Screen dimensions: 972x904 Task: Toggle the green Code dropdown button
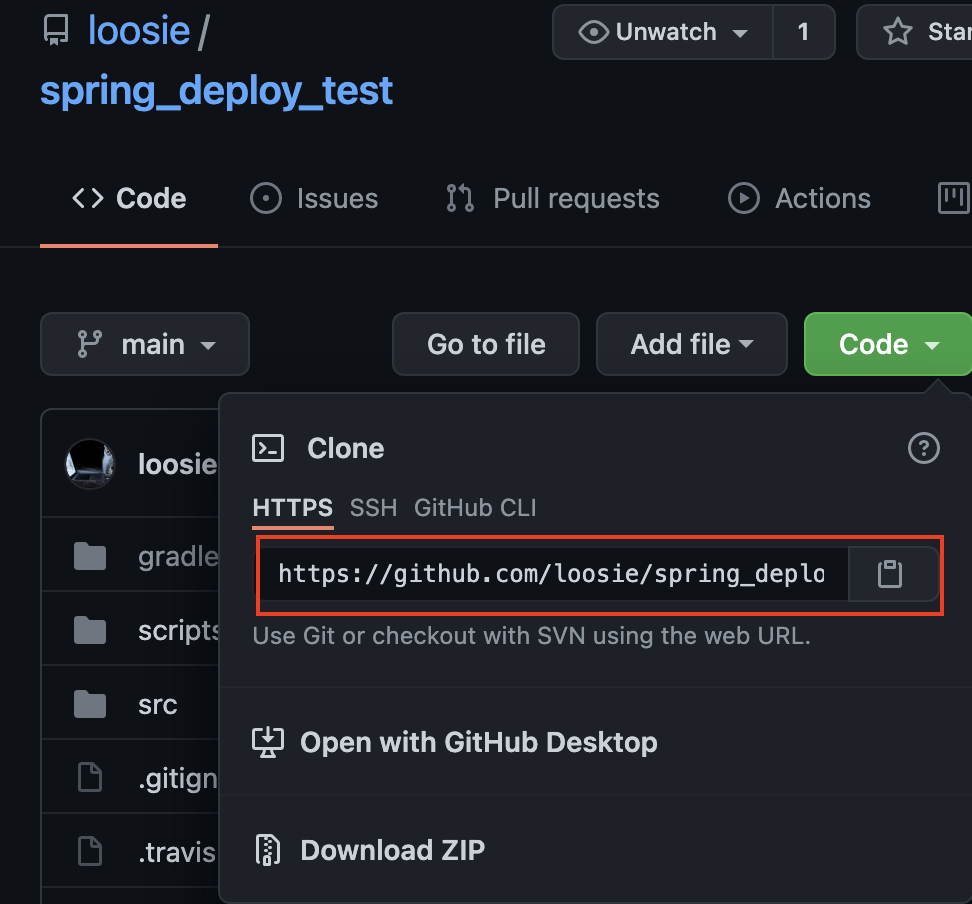(888, 344)
